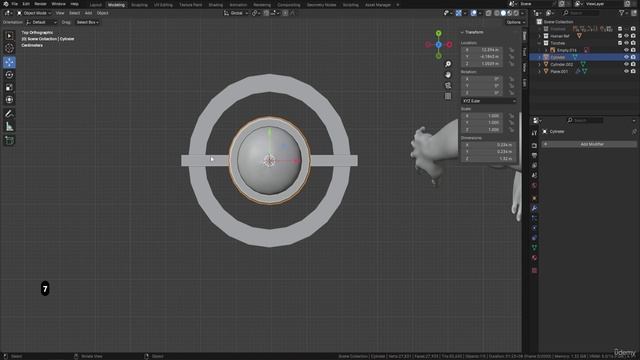Switch to the Layout workspace tab
Screen dimensions: 640x360
coord(95,5)
